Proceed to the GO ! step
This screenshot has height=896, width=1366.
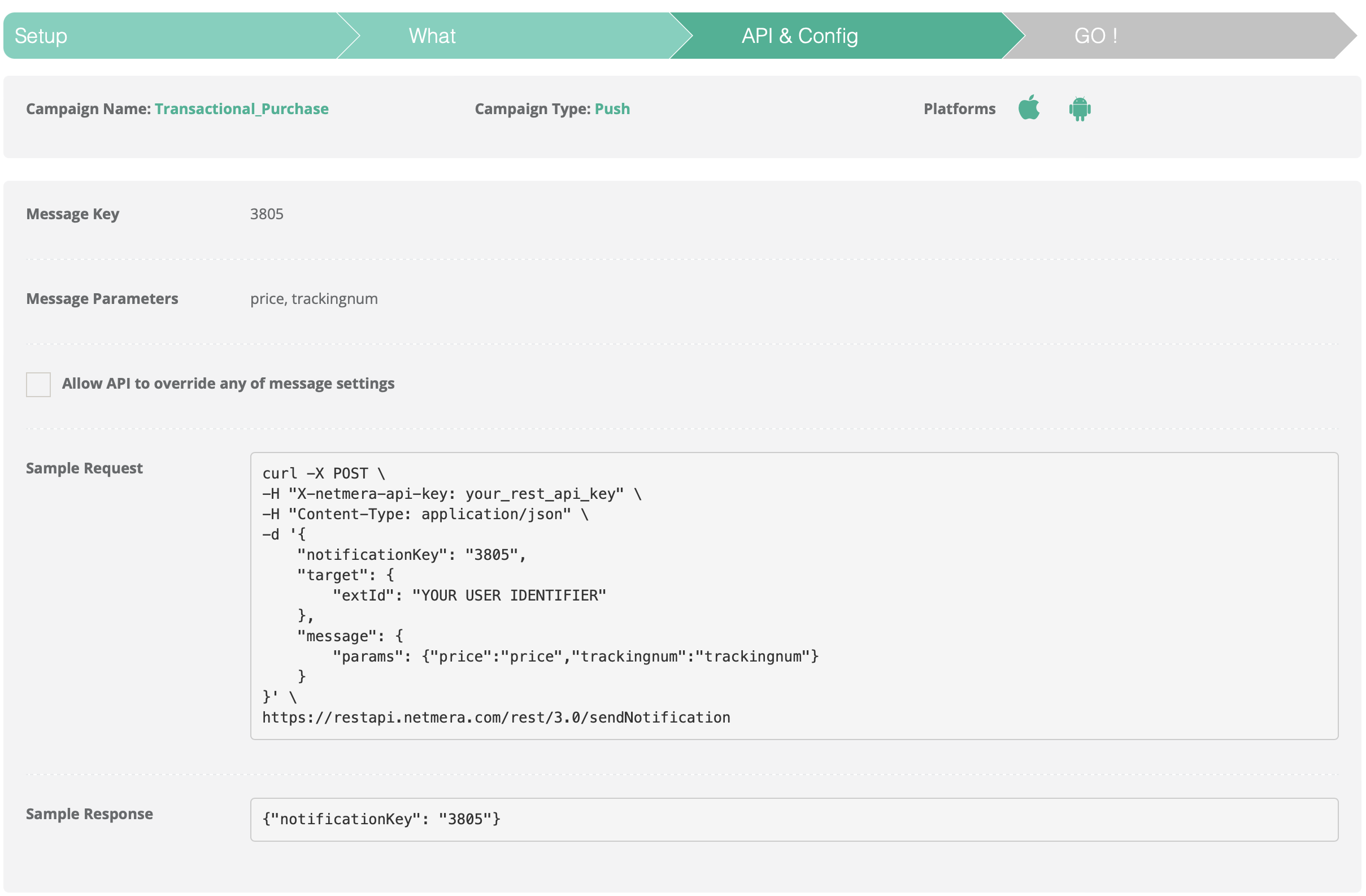(x=1095, y=36)
